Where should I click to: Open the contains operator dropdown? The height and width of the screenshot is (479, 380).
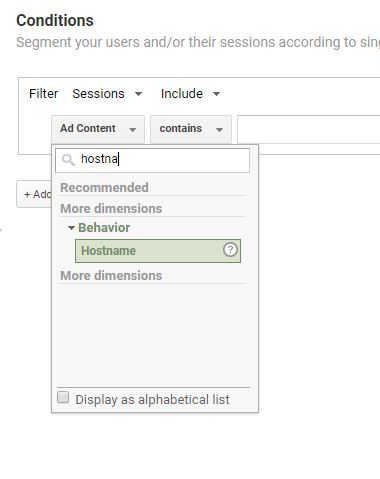tap(191, 129)
